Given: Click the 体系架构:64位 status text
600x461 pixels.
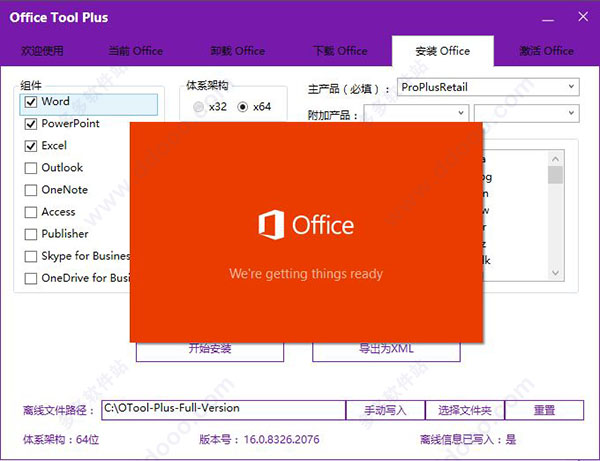Looking at the screenshot, I should coord(61,439).
